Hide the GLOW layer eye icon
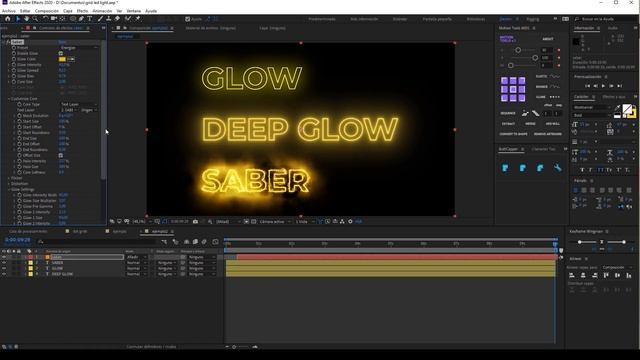640x360 pixels. tap(4, 269)
